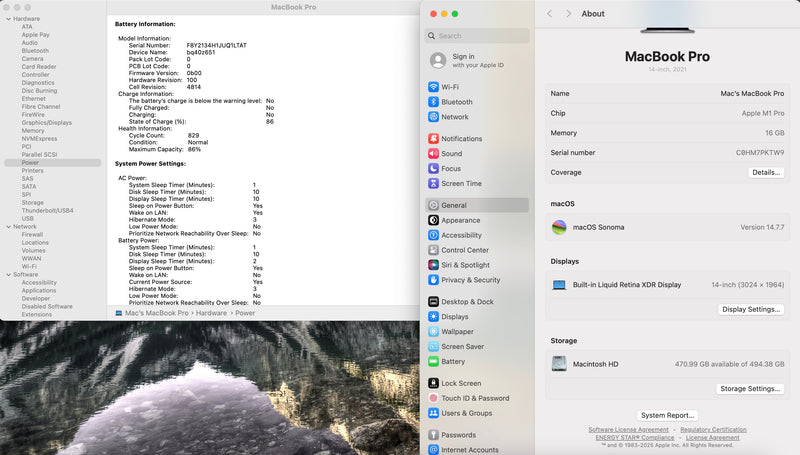Click the Apple ID avatar icon
Screen dimensions: 800x455
(438, 60)
